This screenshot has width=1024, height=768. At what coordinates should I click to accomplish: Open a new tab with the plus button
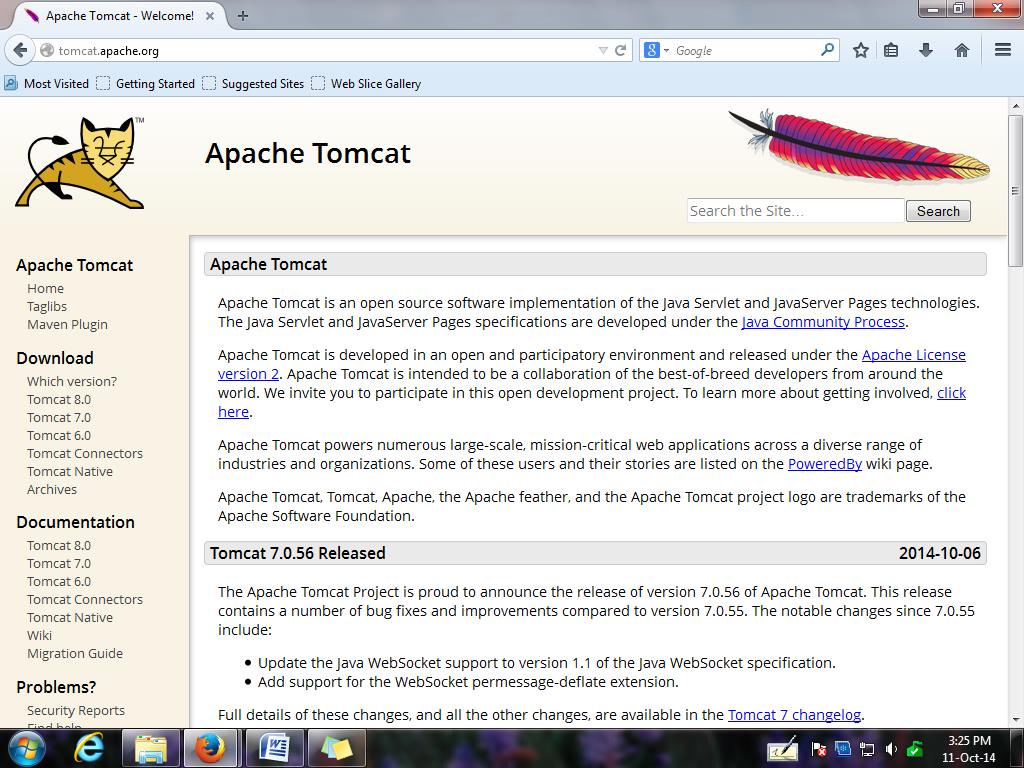(x=243, y=15)
